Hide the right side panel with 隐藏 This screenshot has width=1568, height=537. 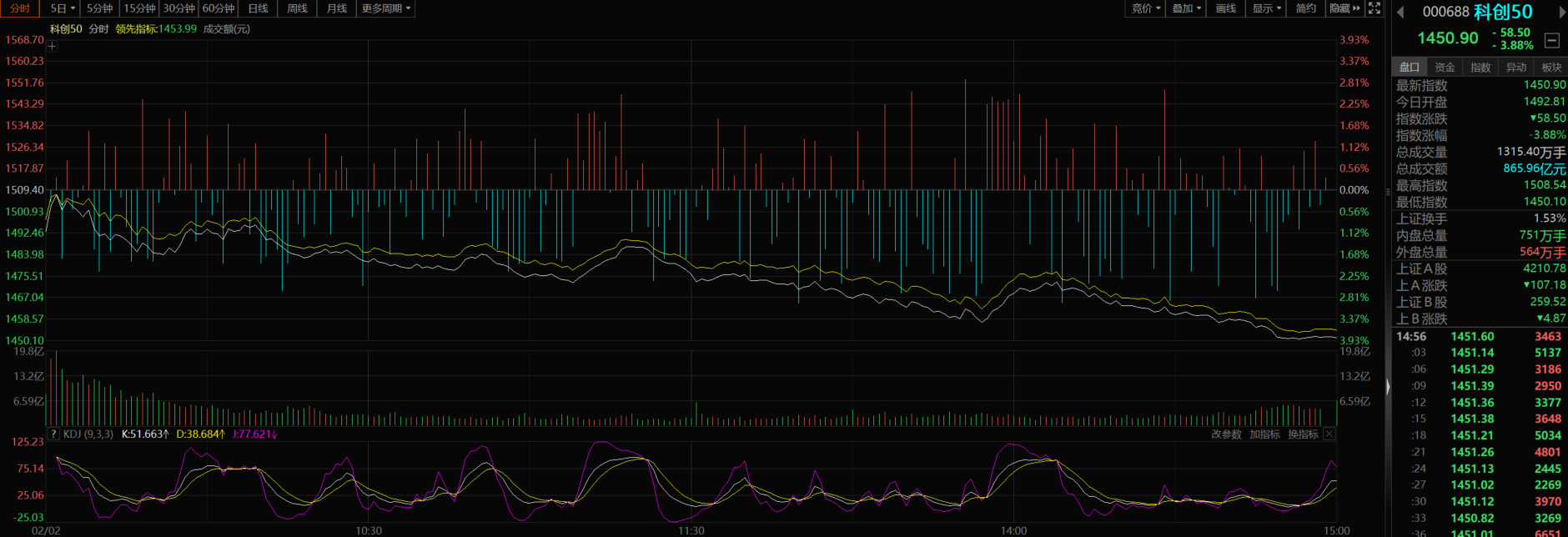(1344, 8)
